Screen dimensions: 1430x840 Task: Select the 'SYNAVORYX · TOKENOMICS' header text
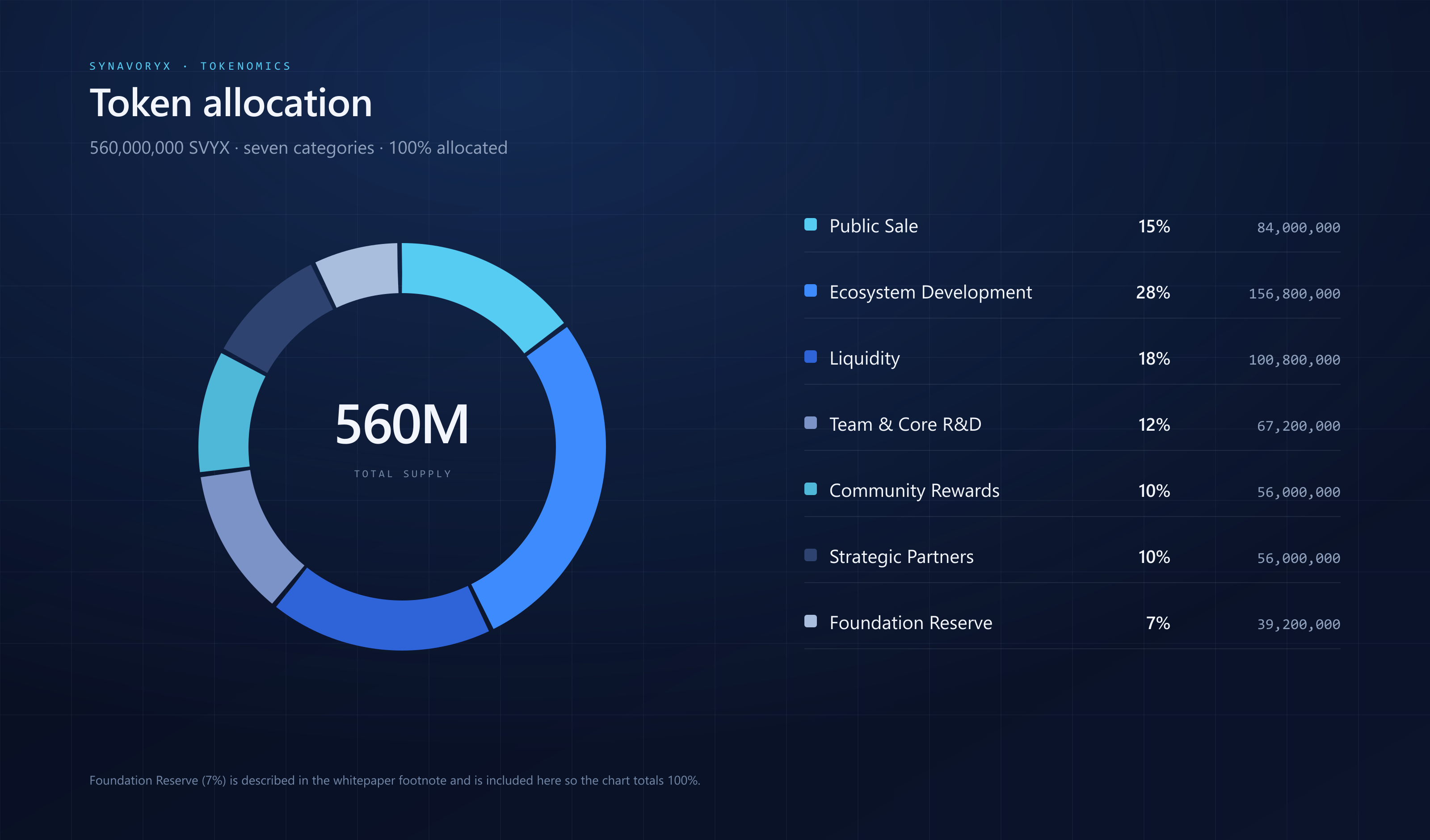pyautogui.click(x=190, y=67)
